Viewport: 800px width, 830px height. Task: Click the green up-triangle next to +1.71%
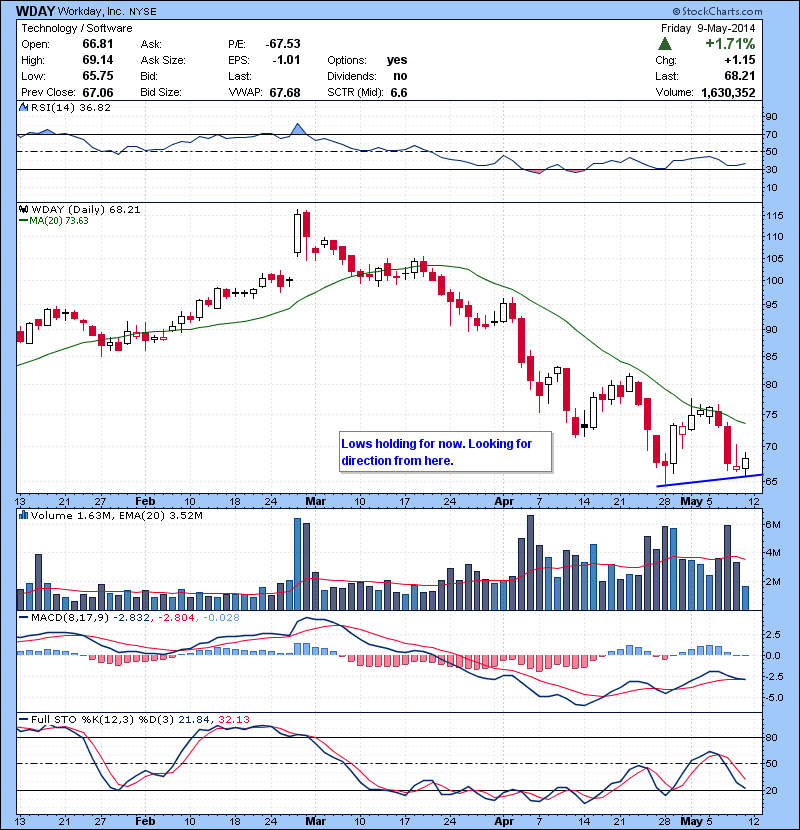click(x=665, y=44)
